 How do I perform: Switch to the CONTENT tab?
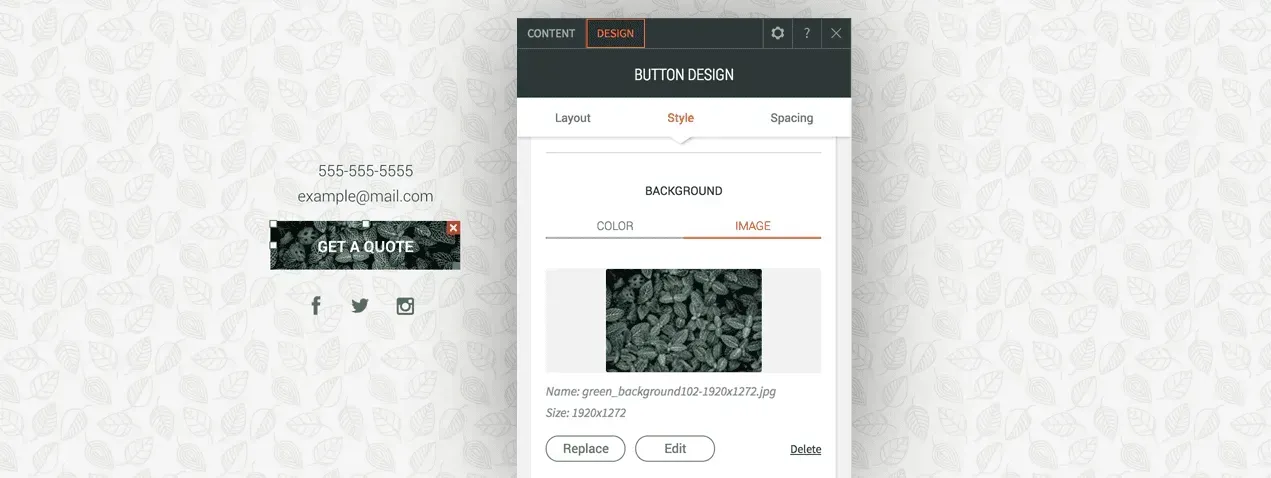pos(551,33)
